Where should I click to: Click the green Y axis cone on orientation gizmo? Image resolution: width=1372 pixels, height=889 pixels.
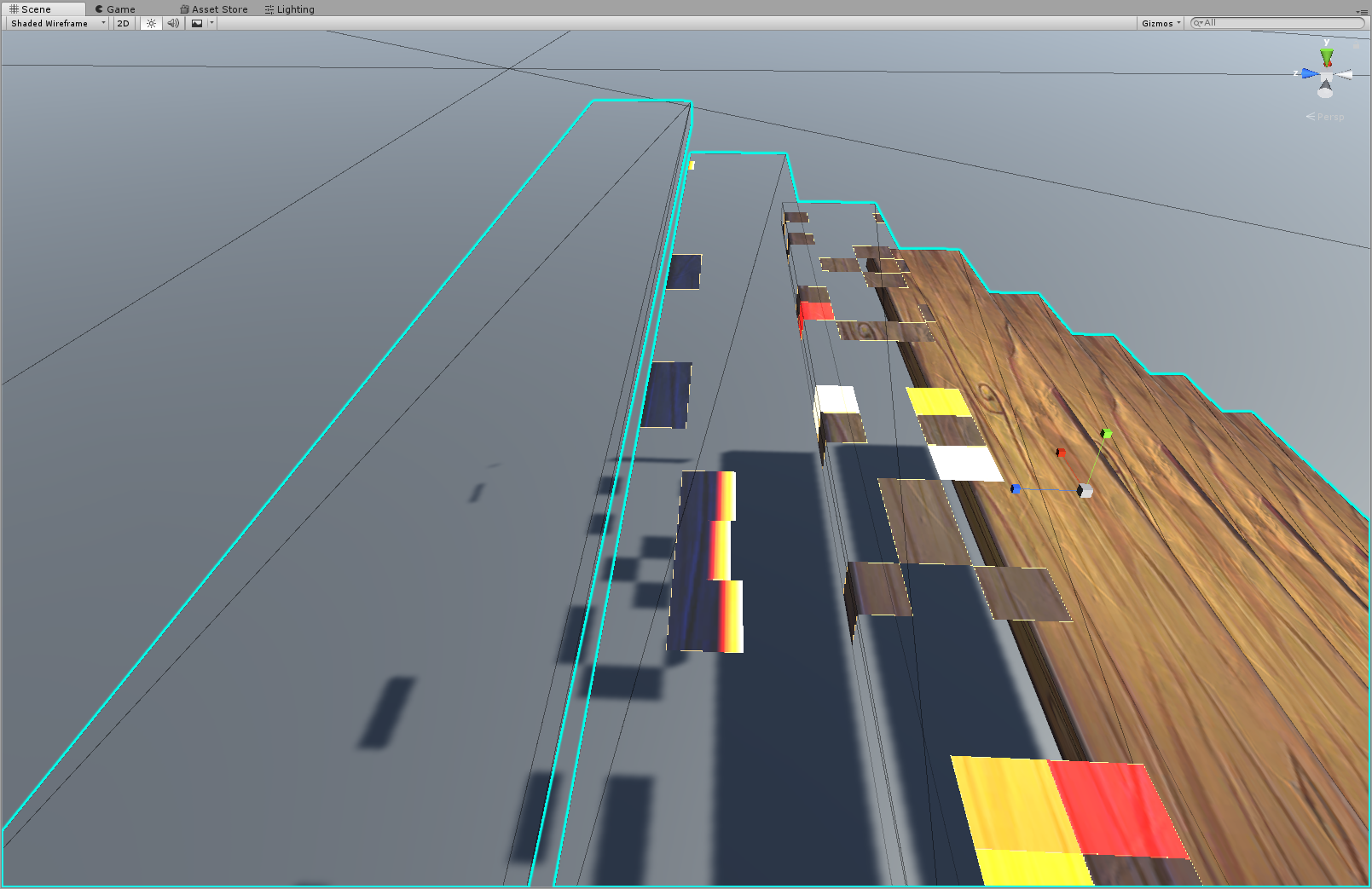pyautogui.click(x=1327, y=57)
